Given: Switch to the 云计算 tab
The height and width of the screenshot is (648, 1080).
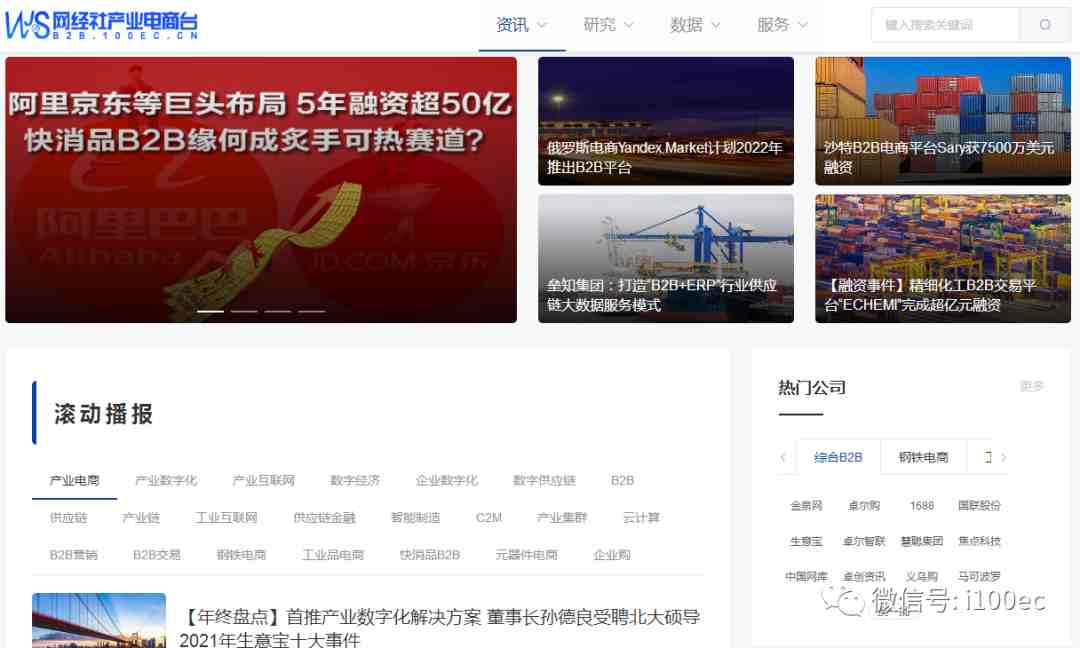Looking at the screenshot, I should [641, 517].
